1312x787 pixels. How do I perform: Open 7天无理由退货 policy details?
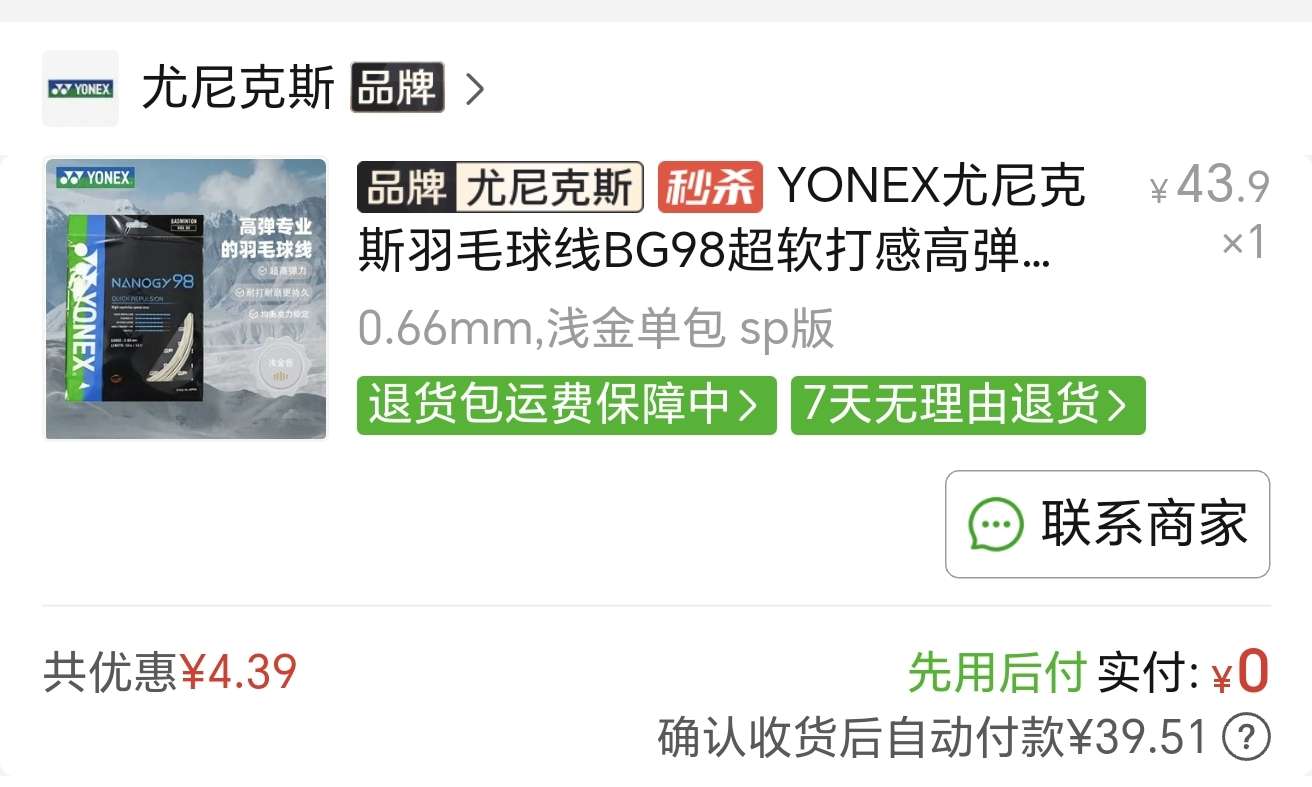click(x=968, y=405)
